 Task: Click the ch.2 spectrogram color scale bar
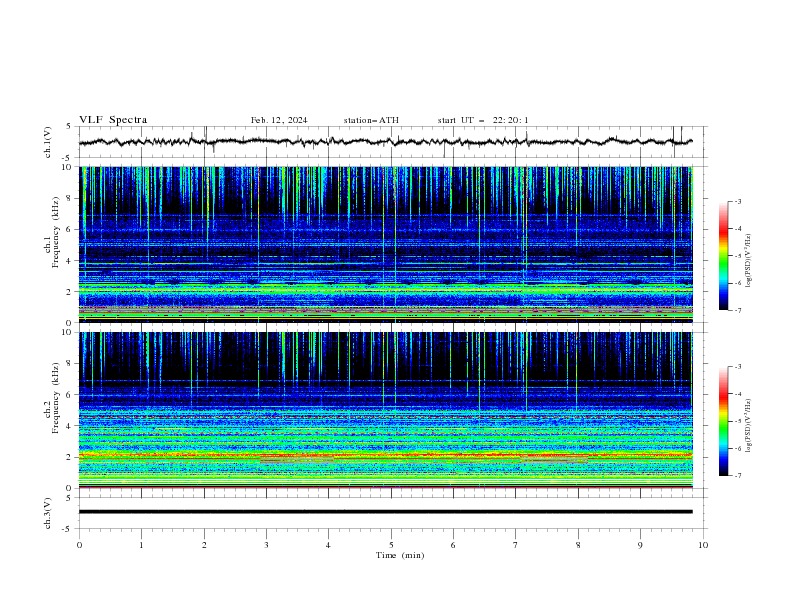point(723,421)
